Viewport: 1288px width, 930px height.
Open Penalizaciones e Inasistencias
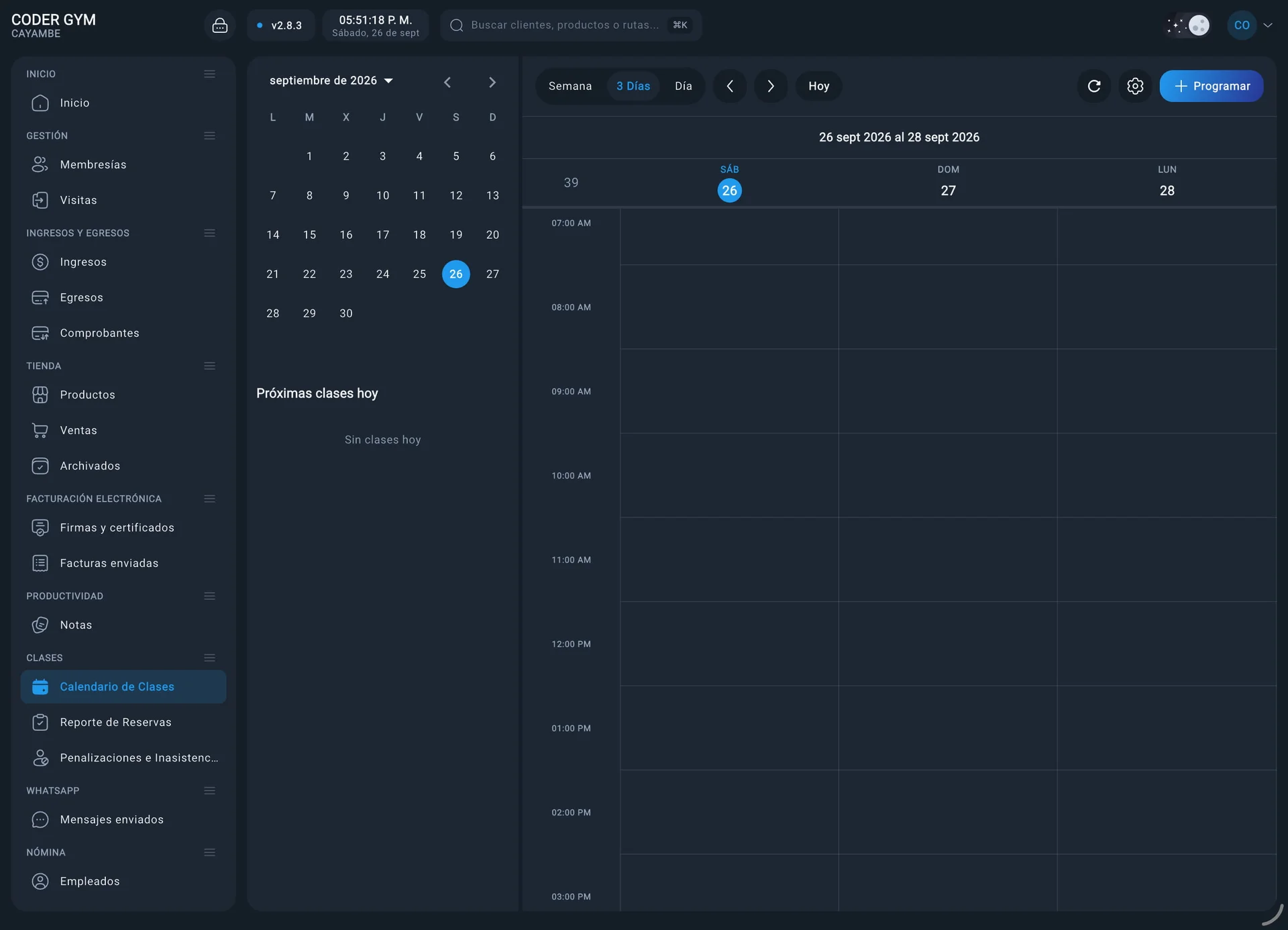123,758
